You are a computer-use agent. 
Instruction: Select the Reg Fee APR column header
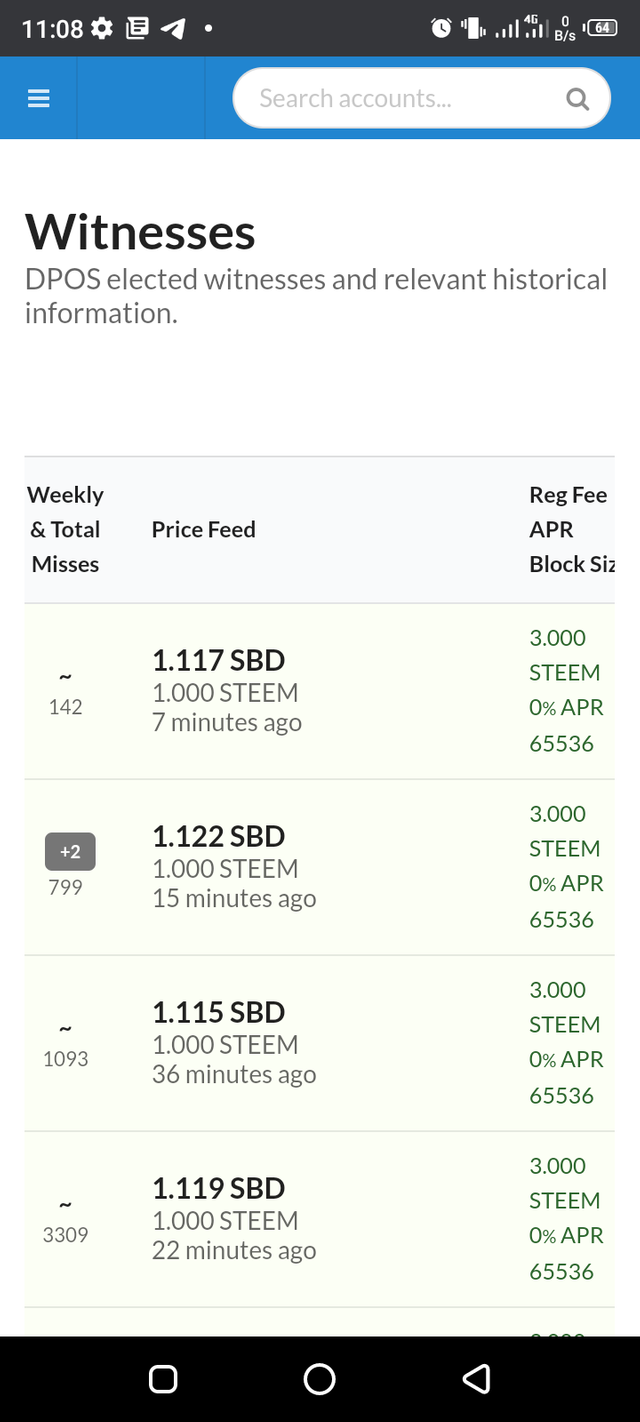[x=571, y=529]
